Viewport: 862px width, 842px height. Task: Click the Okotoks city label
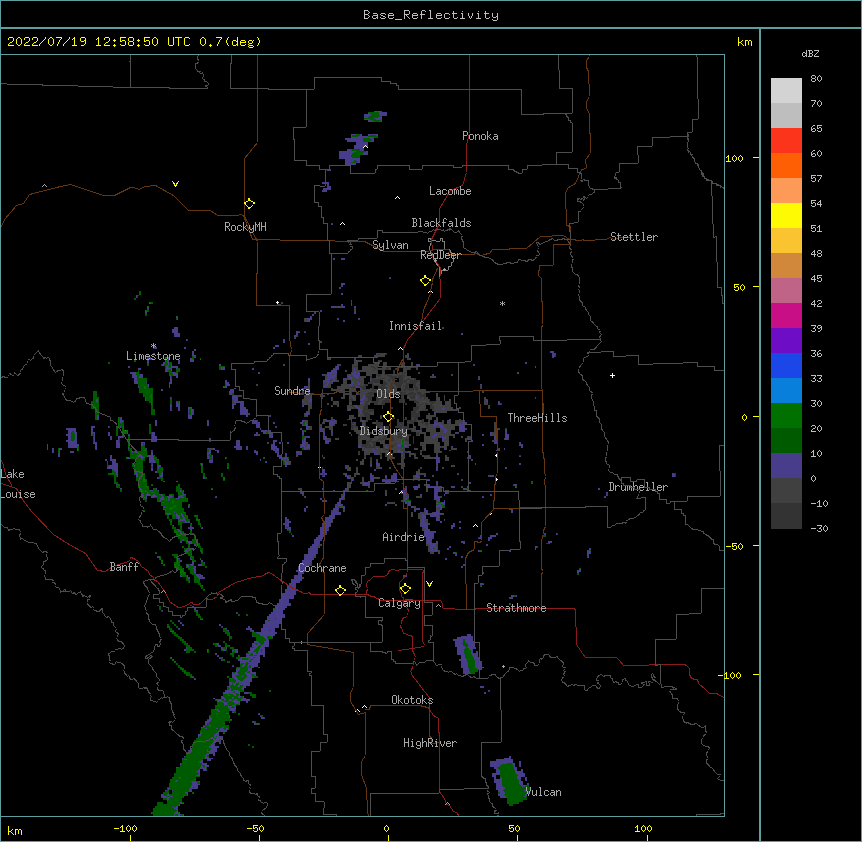(412, 700)
